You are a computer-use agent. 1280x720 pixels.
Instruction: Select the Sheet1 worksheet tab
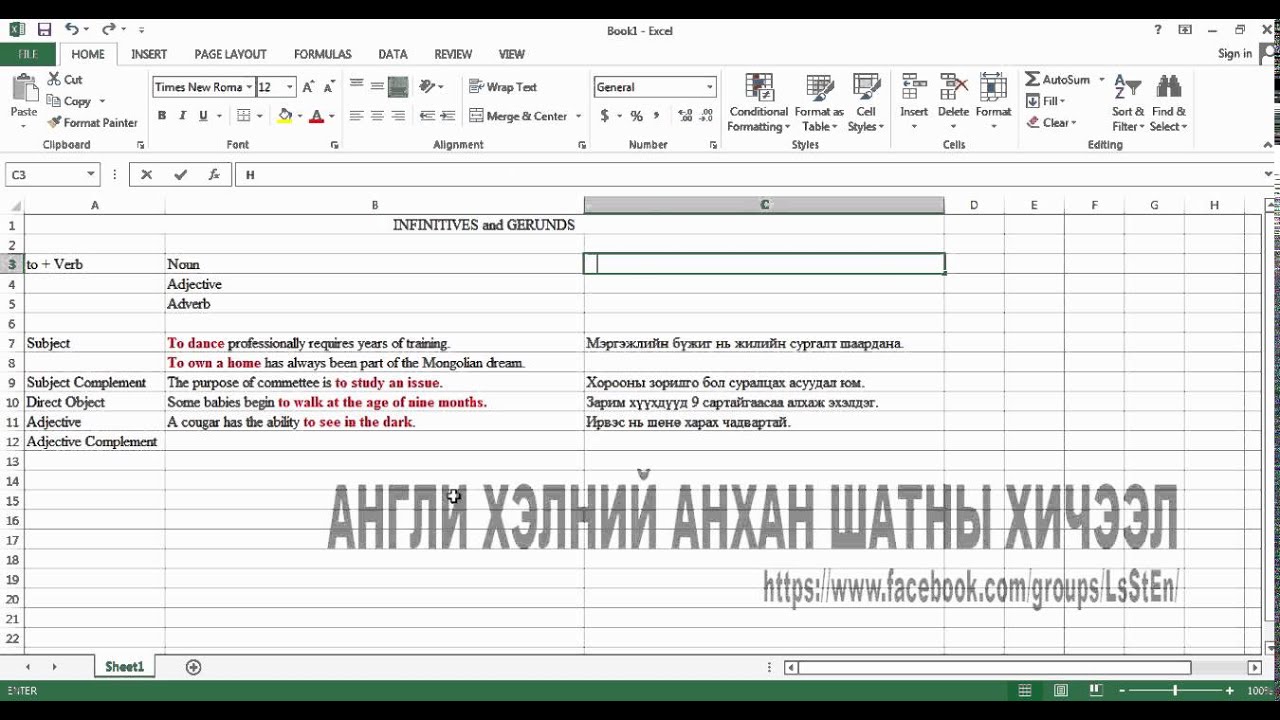click(124, 667)
